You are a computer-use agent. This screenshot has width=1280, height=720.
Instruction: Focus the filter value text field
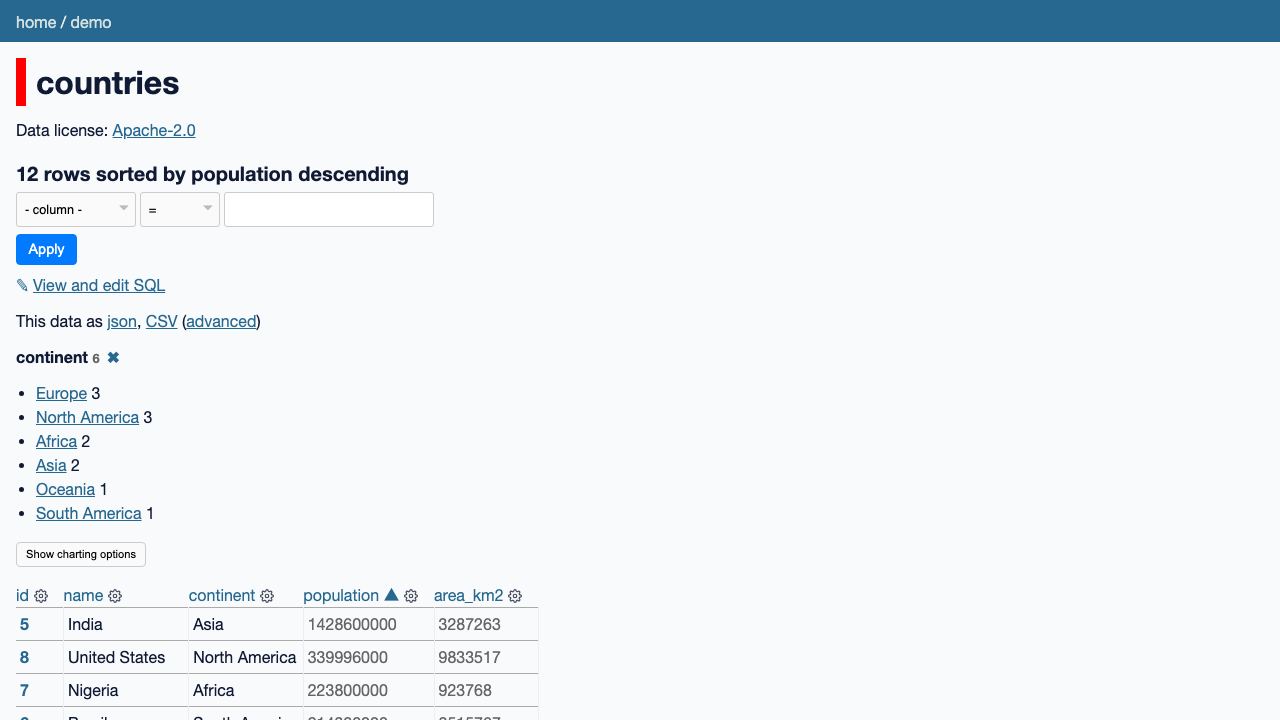tap(329, 210)
